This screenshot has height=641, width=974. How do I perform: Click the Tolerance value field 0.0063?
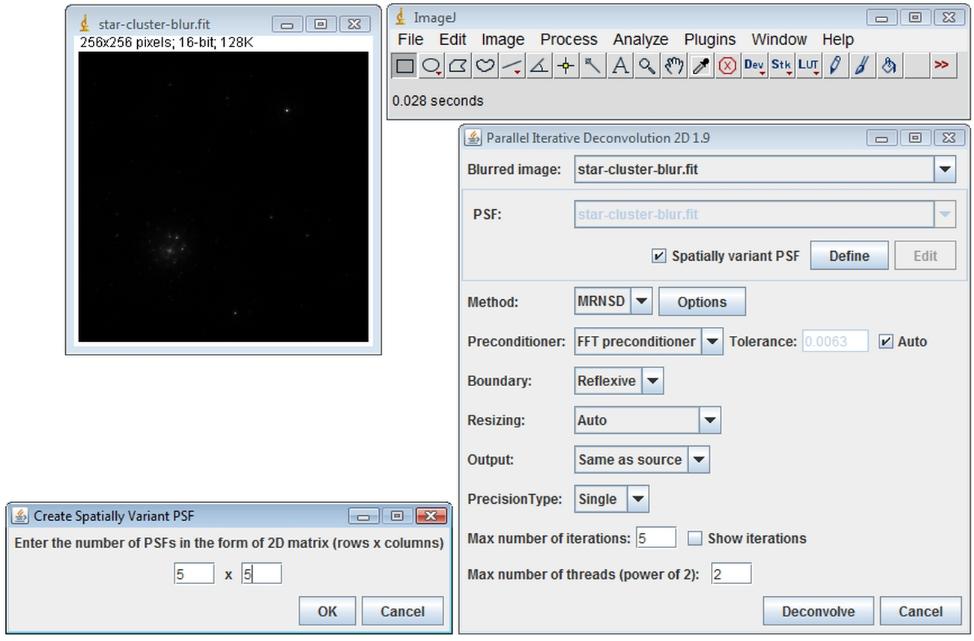pos(835,341)
